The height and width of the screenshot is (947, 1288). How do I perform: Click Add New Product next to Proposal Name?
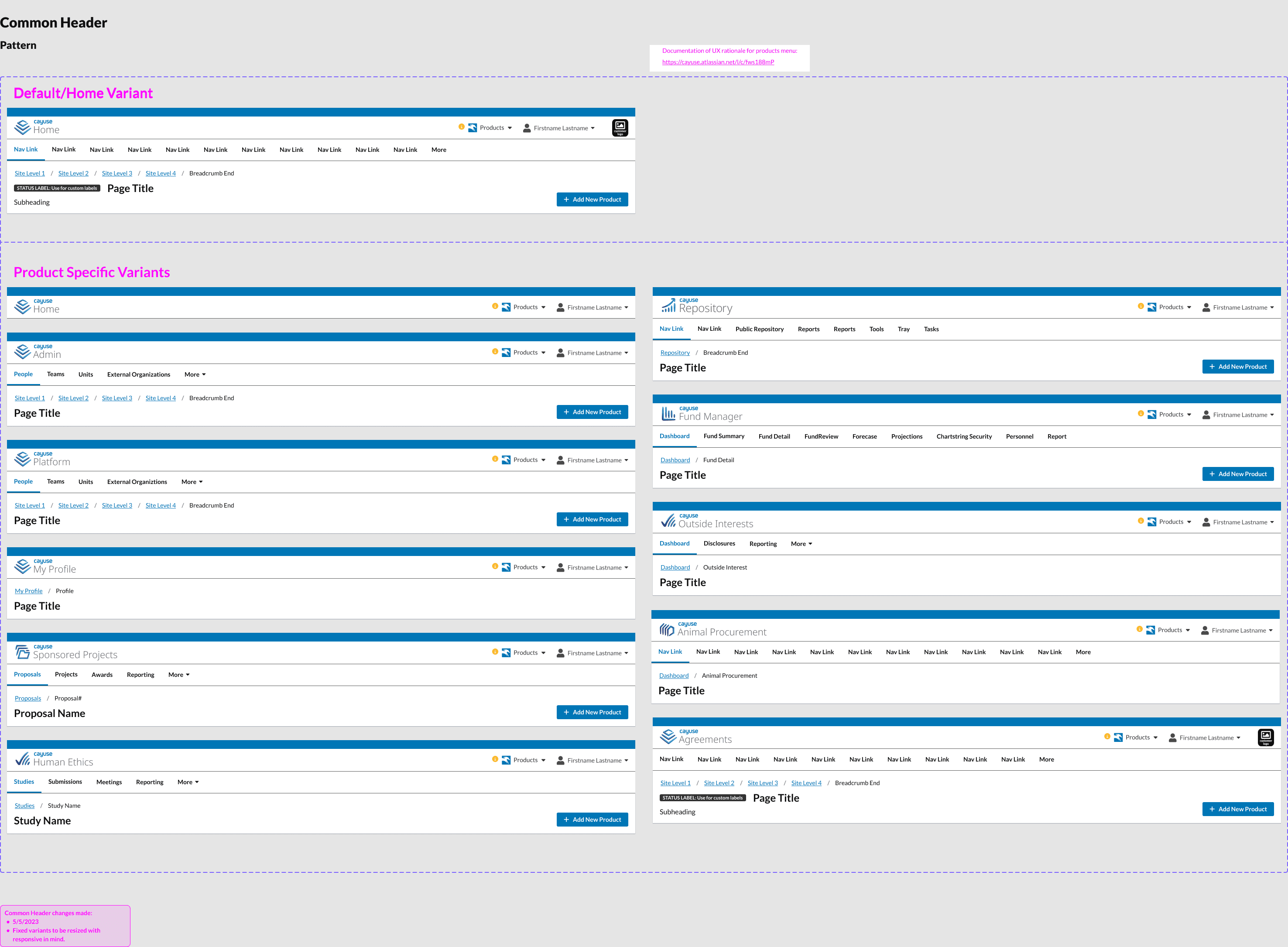tap(592, 712)
